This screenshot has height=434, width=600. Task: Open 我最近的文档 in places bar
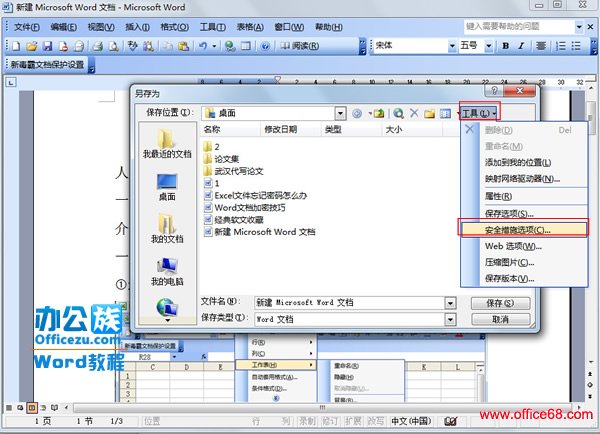tap(167, 144)
